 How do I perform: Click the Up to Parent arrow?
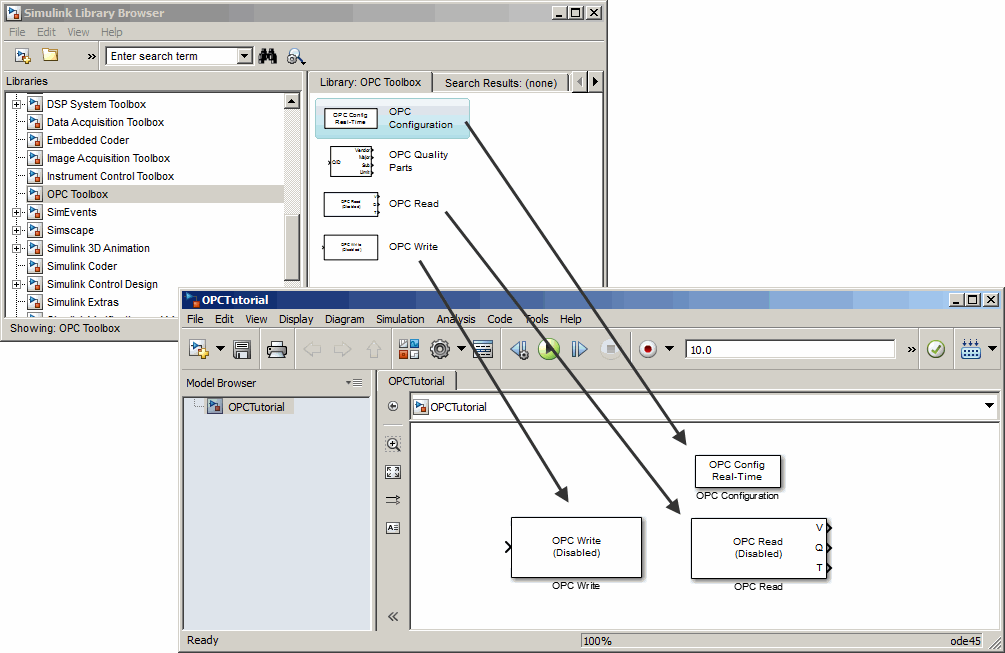tap(374, 349)
